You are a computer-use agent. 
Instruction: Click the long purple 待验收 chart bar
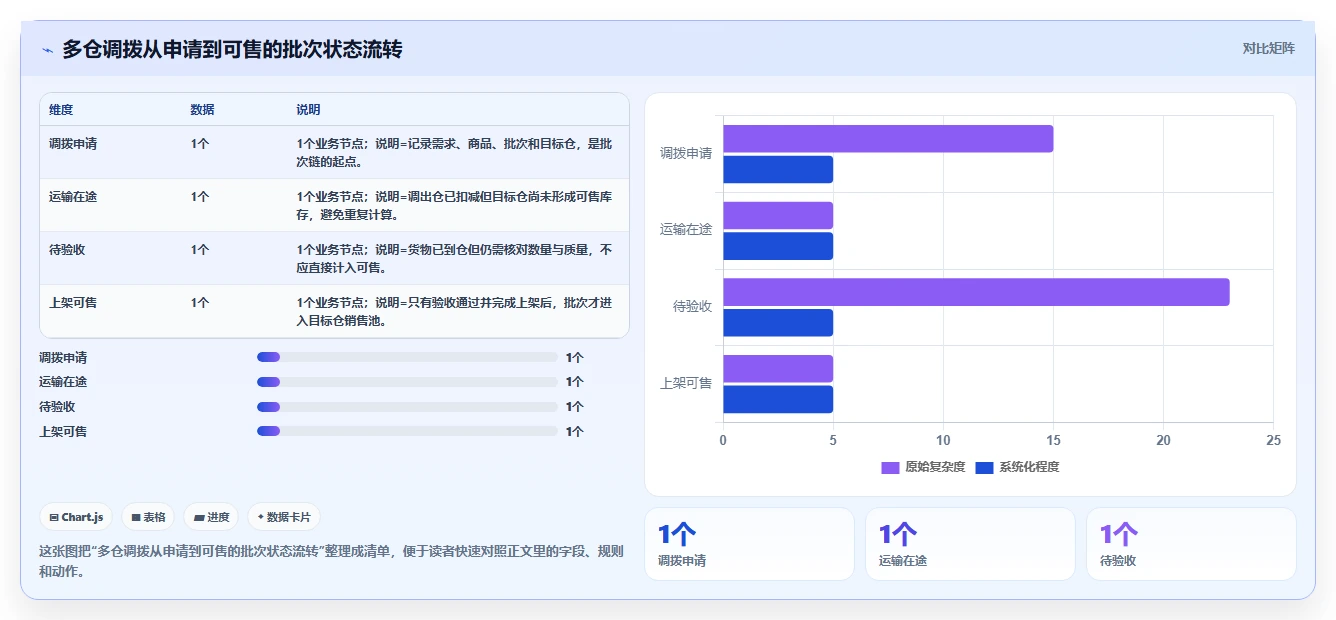(976, 292)
